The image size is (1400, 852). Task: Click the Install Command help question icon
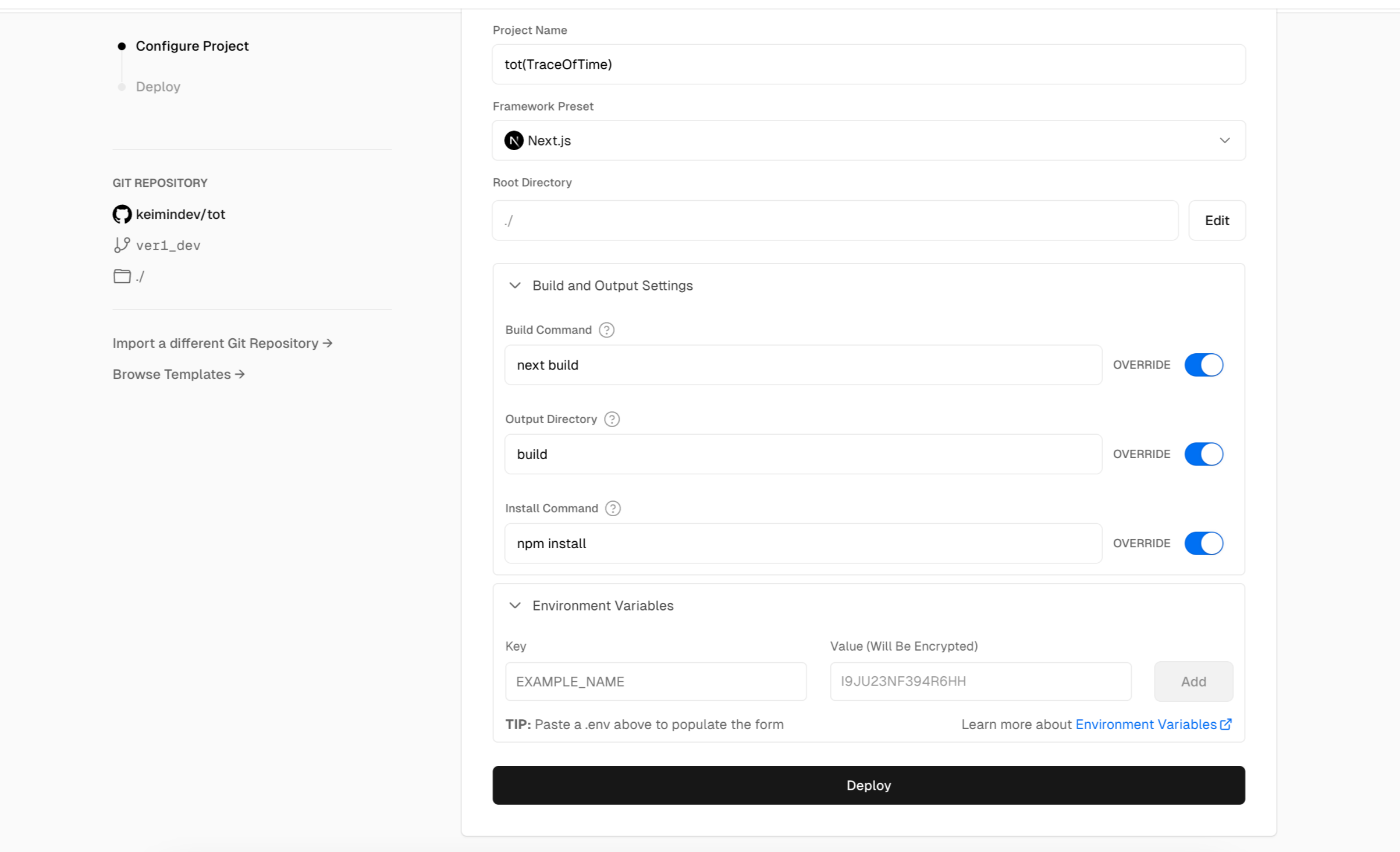(613, 508)
